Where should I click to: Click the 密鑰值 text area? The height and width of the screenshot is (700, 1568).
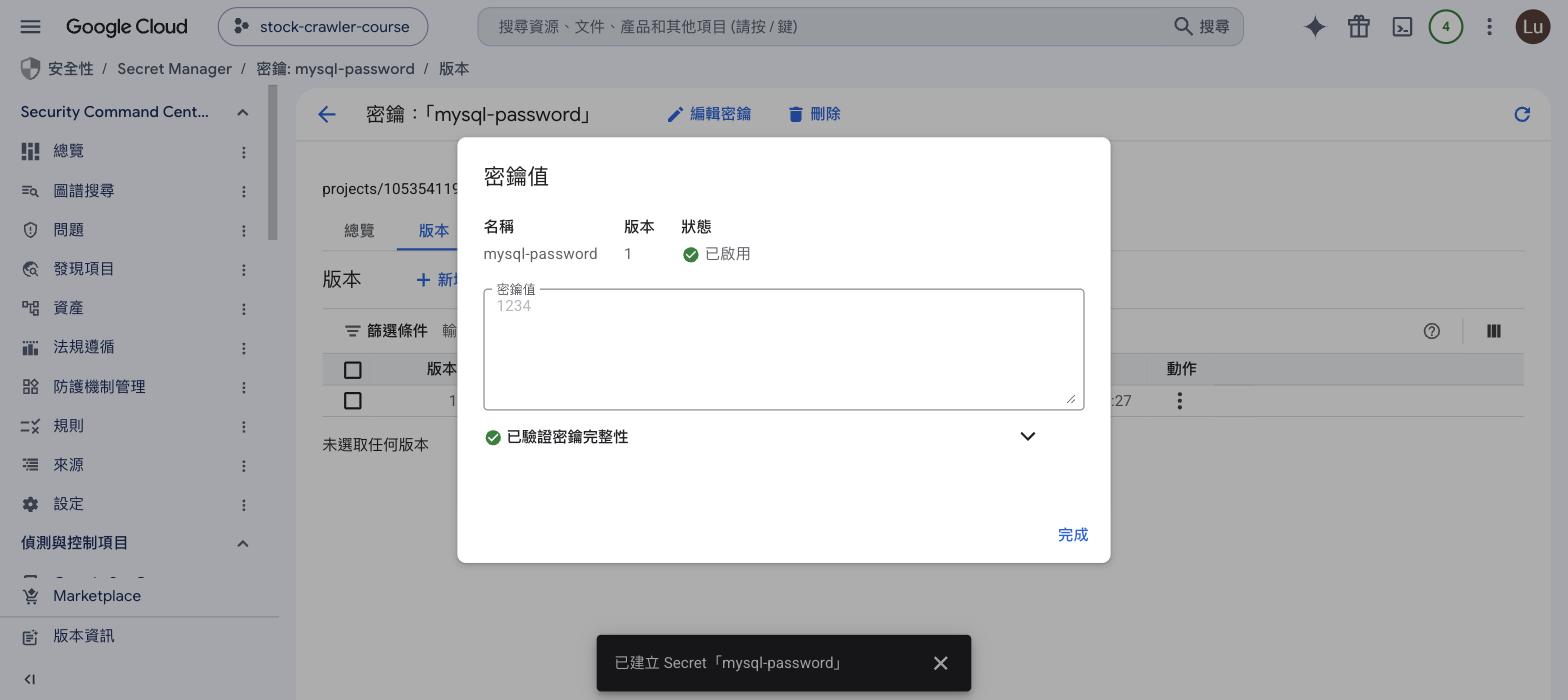784,350
